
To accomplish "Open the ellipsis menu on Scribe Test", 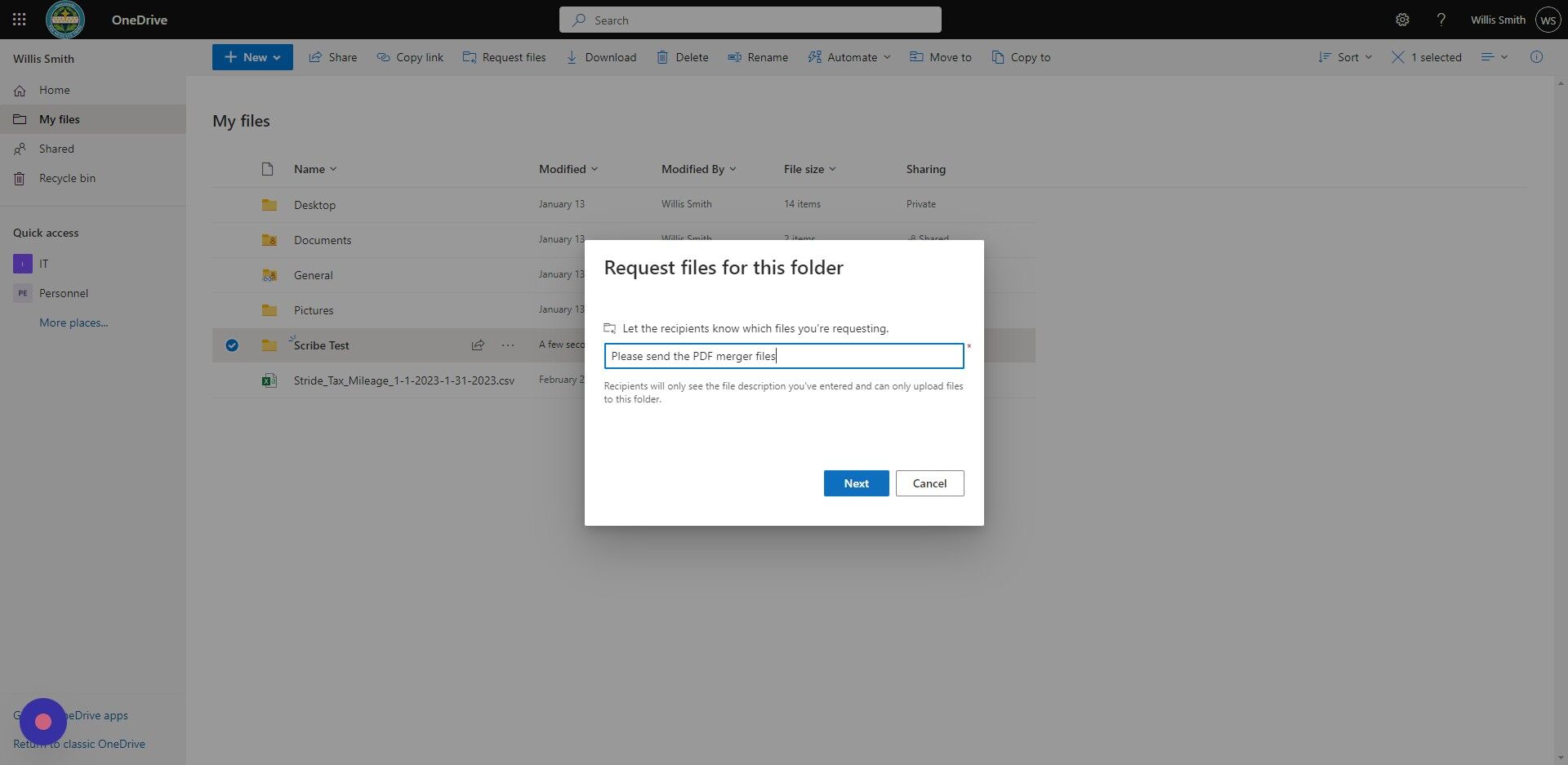I will 508,345.
